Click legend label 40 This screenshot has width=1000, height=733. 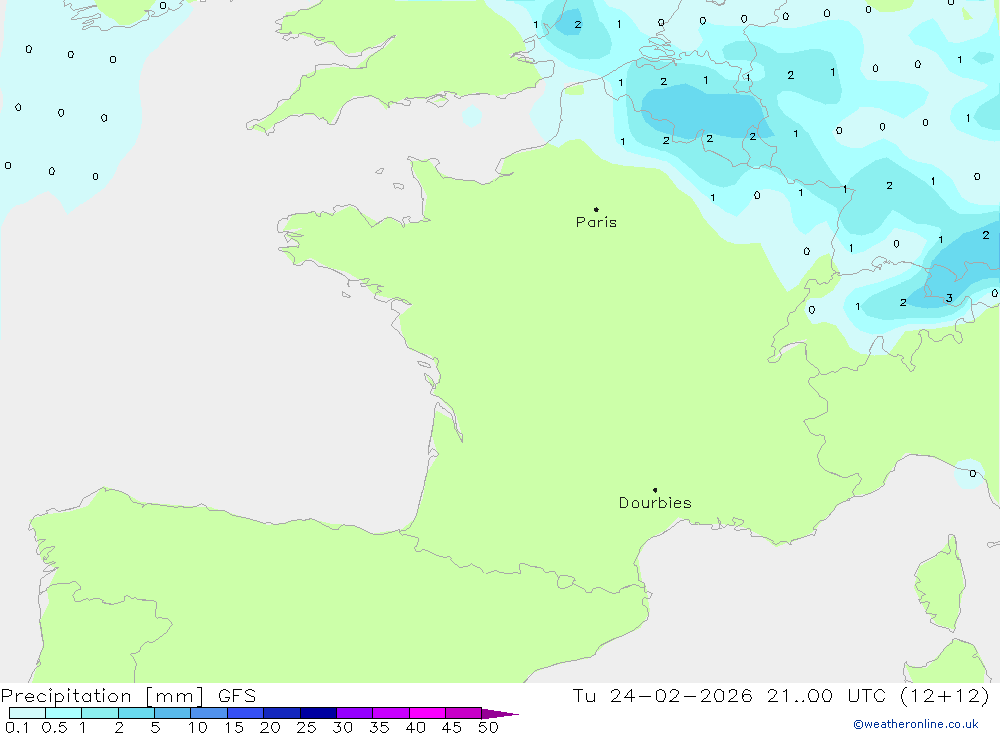[x=416, y=727]
